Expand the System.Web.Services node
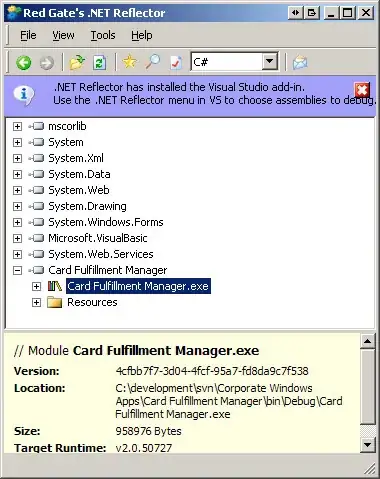The image size is (380, 479). (17, 255)
